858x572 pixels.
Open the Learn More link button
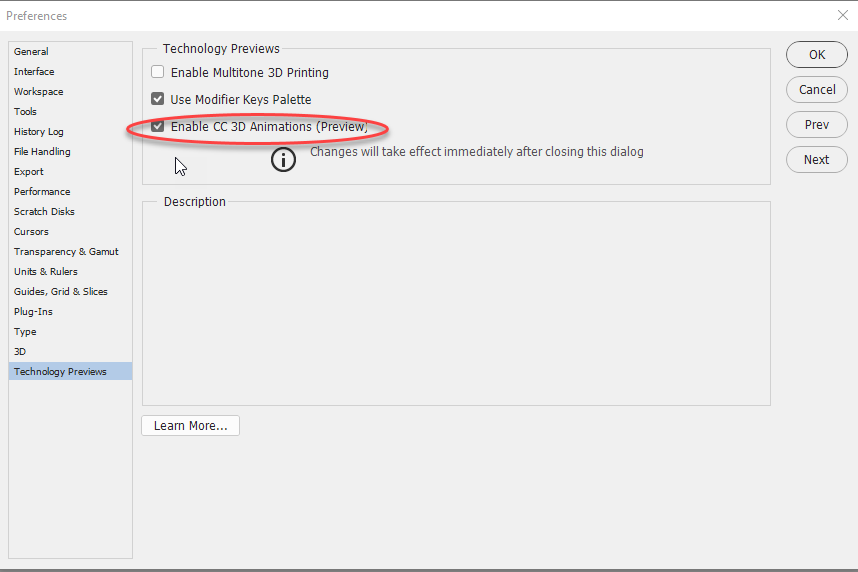tap(190, 426)
